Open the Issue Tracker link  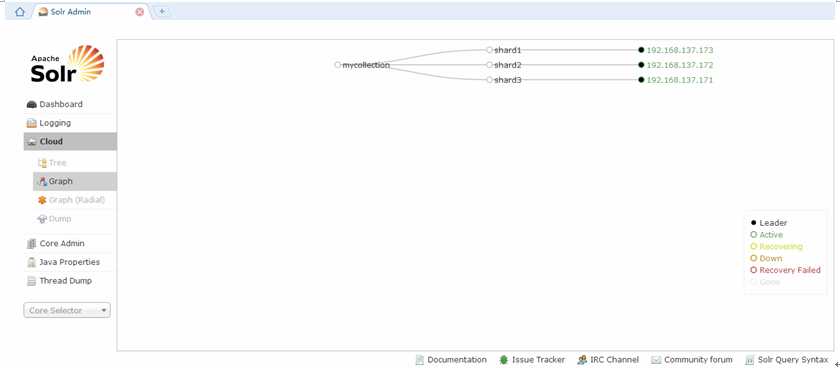pyautogui.click(x=538, y=360)
